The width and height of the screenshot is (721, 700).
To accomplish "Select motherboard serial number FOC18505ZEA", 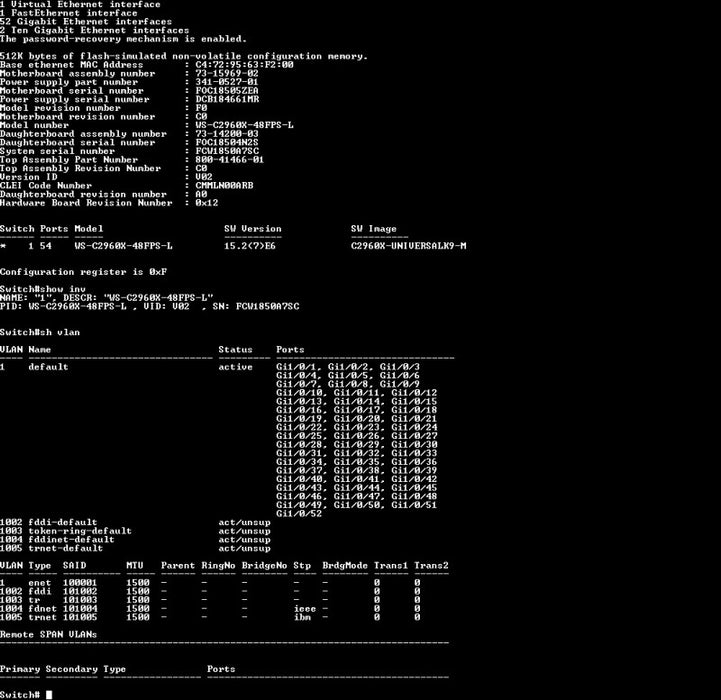I will 227,91.
